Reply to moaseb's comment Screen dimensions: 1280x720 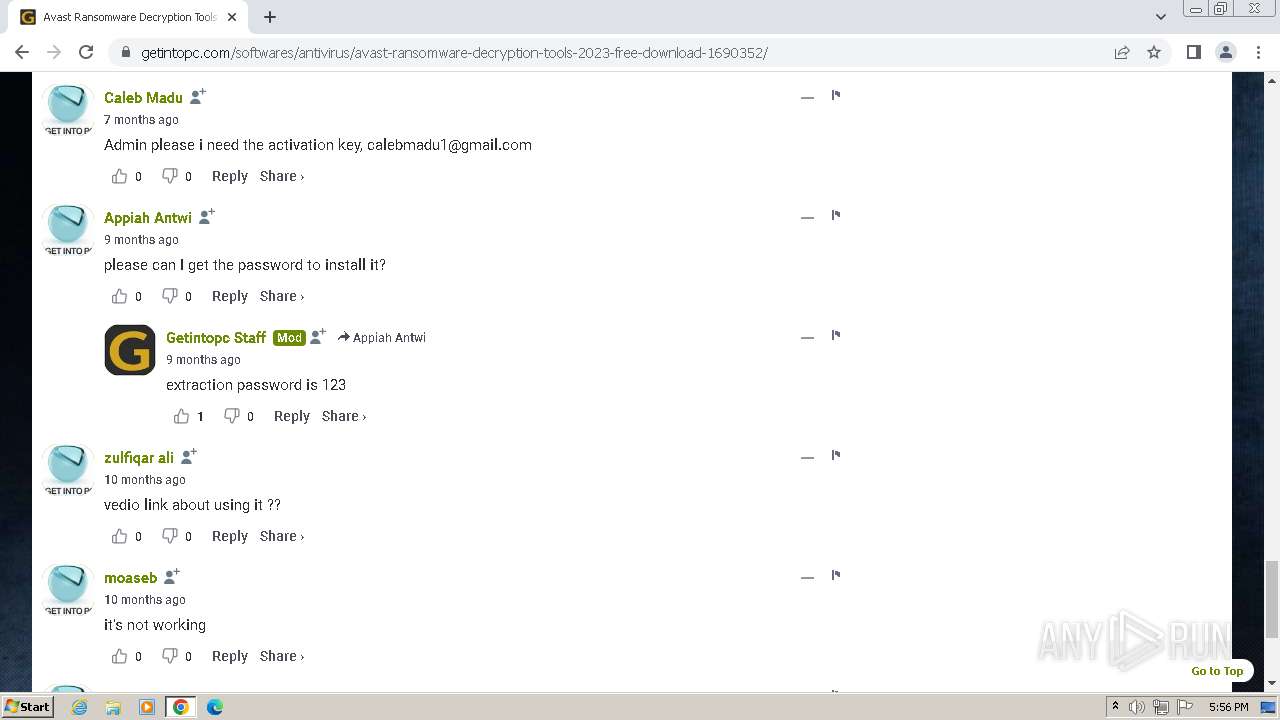pos(230,656)
